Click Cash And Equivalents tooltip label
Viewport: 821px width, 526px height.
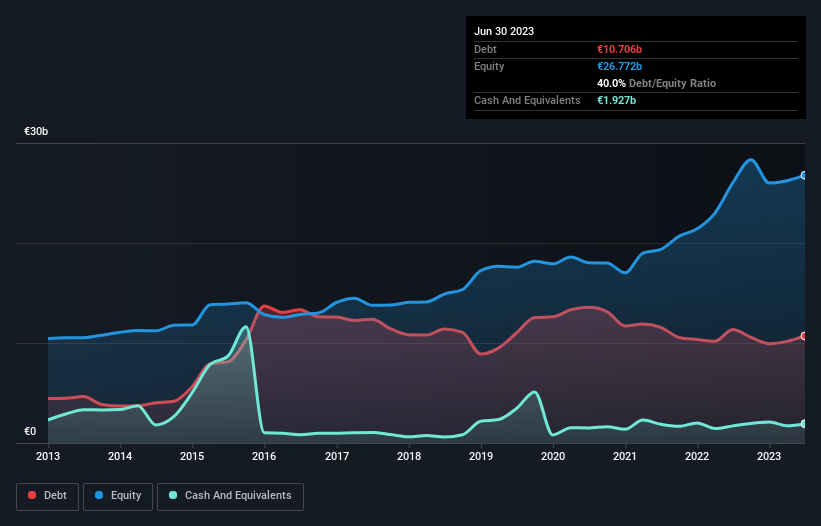[527, 100]
